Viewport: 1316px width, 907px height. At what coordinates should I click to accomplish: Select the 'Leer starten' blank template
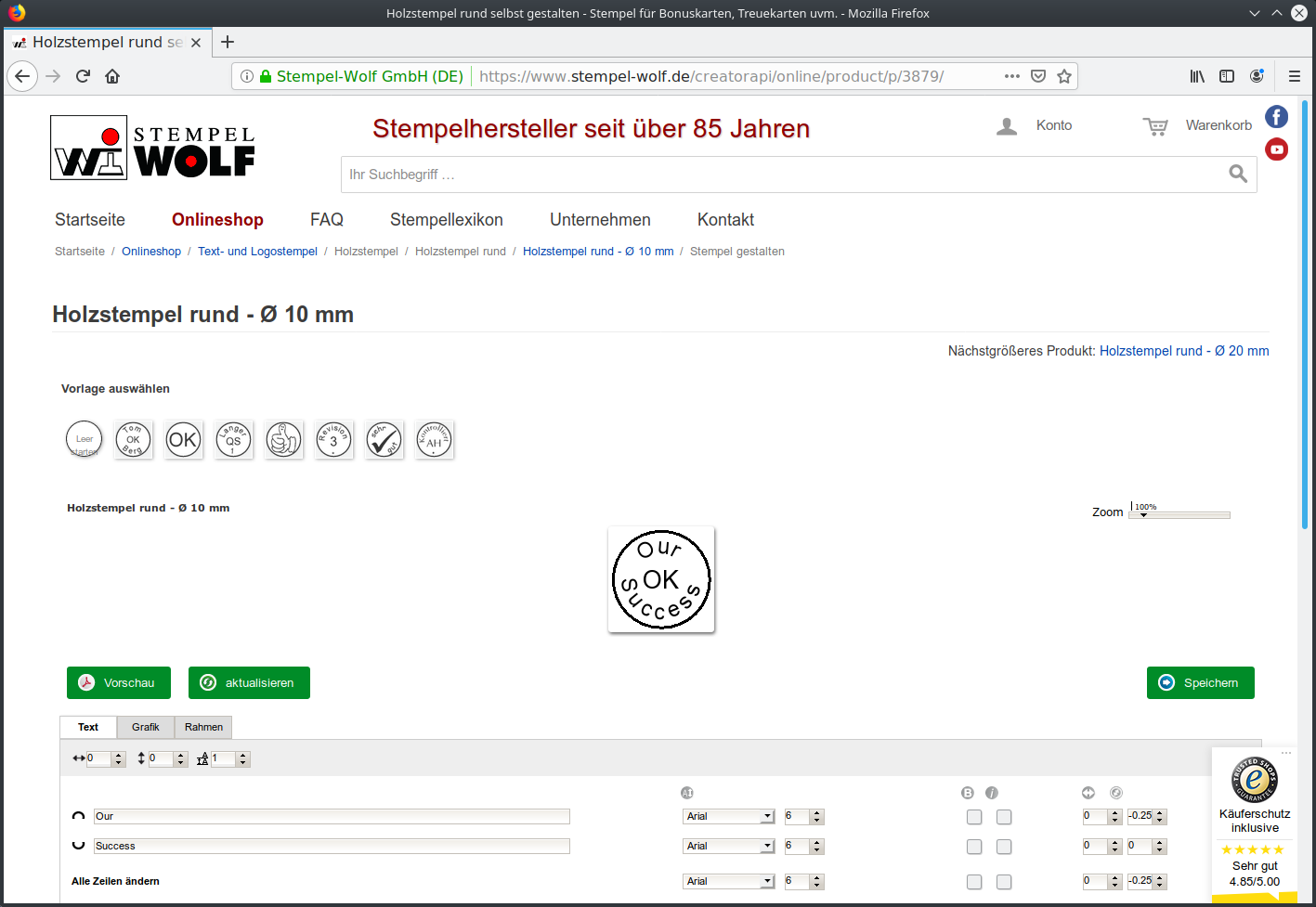[85, 439]
